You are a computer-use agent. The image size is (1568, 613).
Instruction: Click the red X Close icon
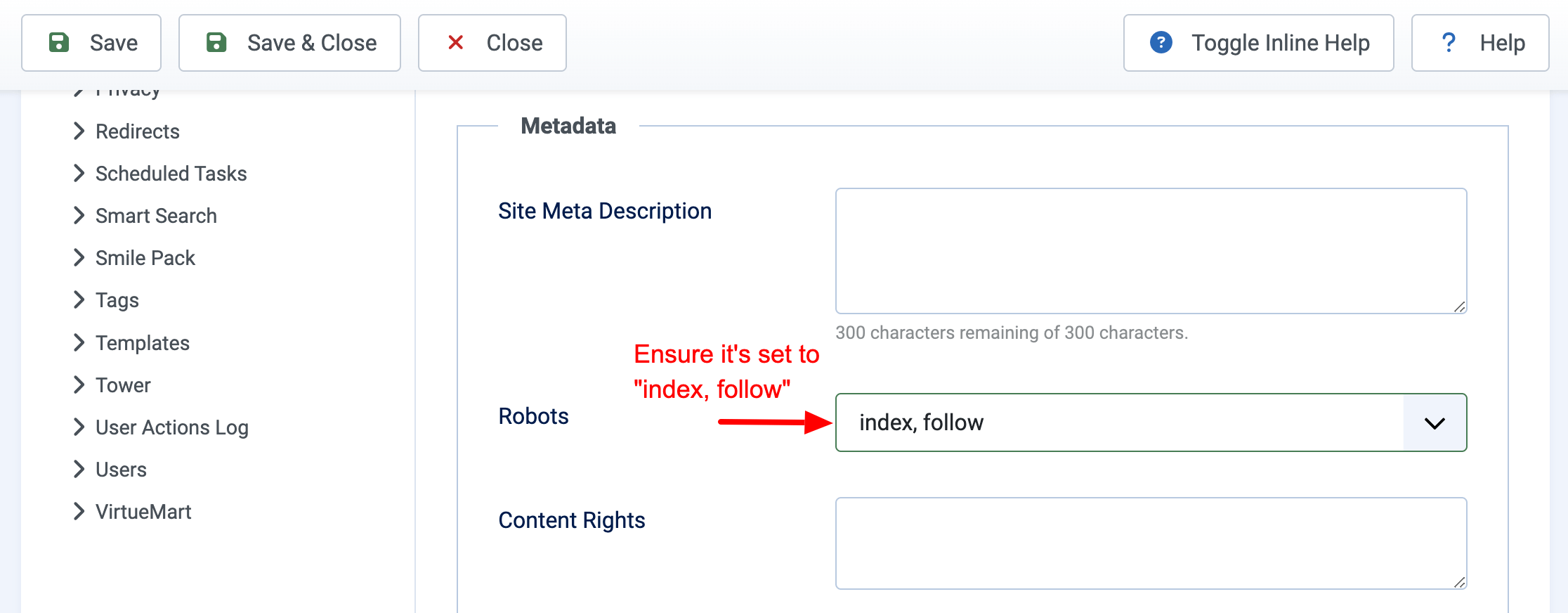tap(455, 43)
